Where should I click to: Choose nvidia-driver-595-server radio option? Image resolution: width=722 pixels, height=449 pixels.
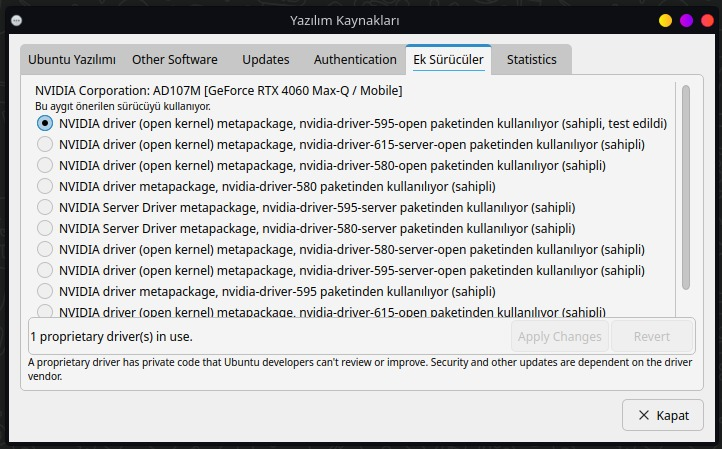(x=45, y=207)
